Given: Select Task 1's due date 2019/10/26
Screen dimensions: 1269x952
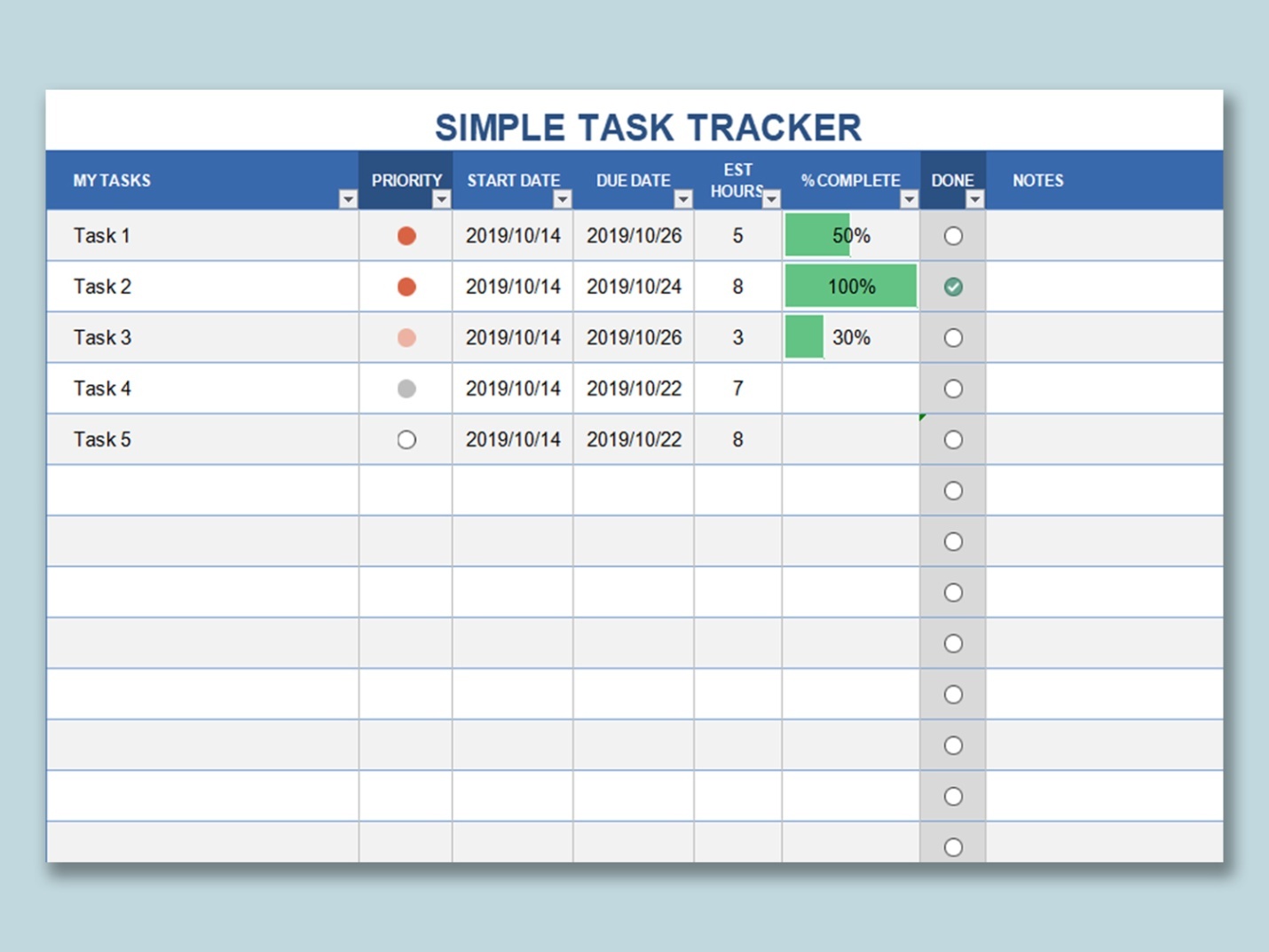Looking at the screenshot, I should [x=634, y=235].
